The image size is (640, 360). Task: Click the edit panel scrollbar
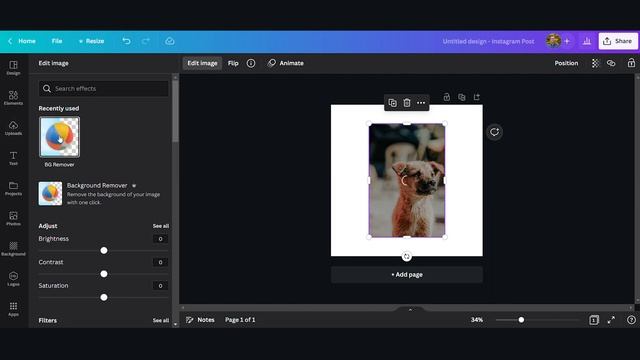click(x=176, y=111)
